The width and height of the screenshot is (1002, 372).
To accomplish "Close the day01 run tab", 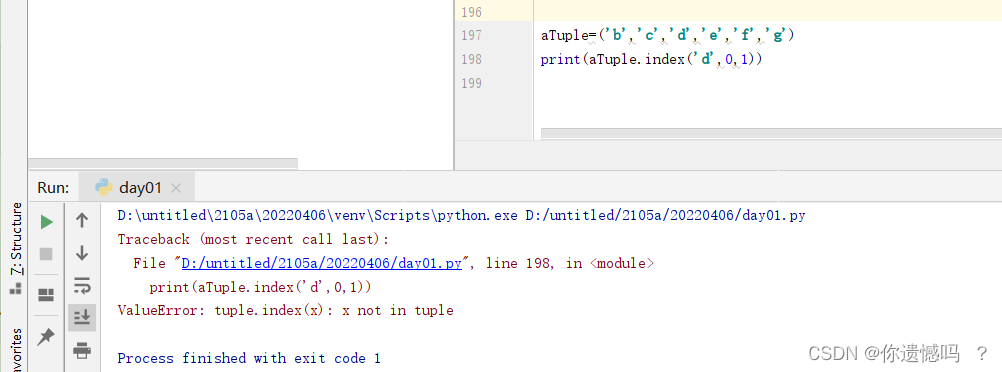I will pos(176,188).
